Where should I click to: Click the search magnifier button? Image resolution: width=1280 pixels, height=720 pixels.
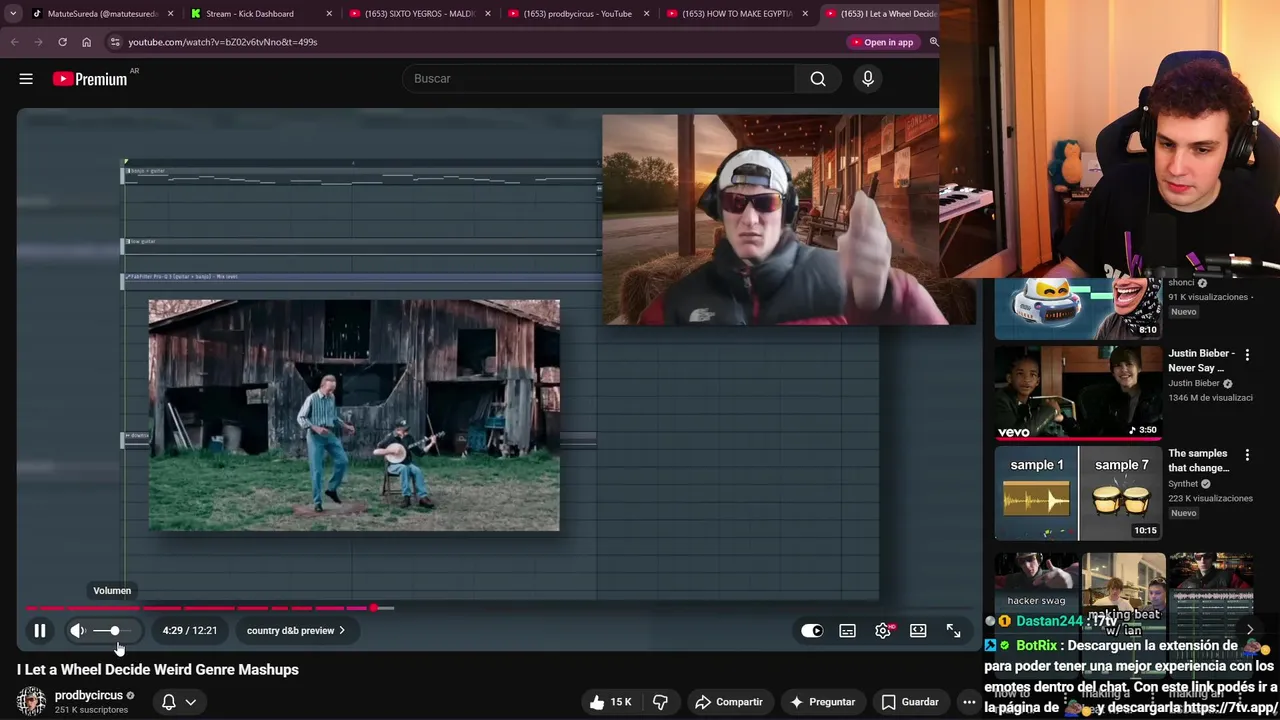818,79
